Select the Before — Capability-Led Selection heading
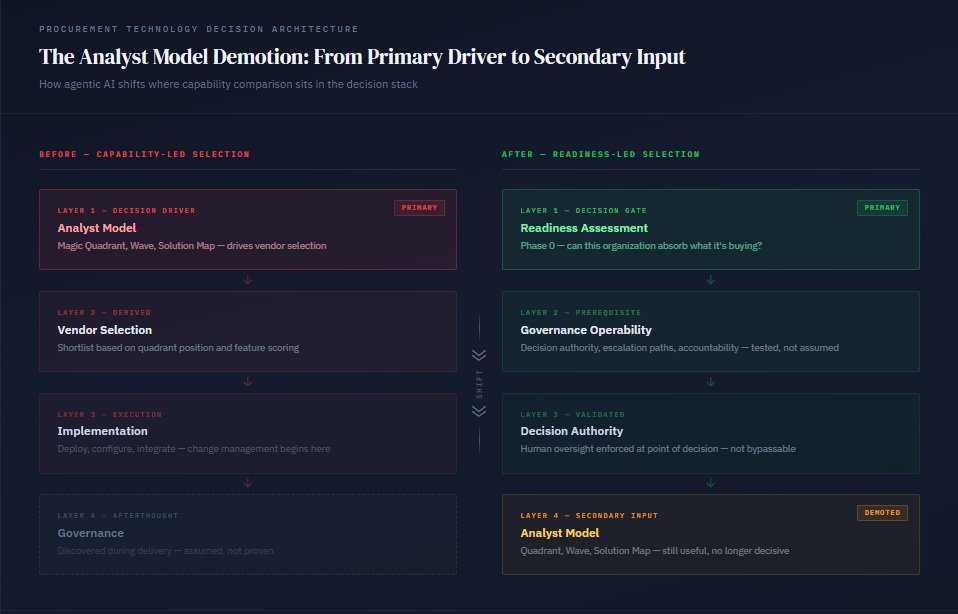 coord(145,154)
